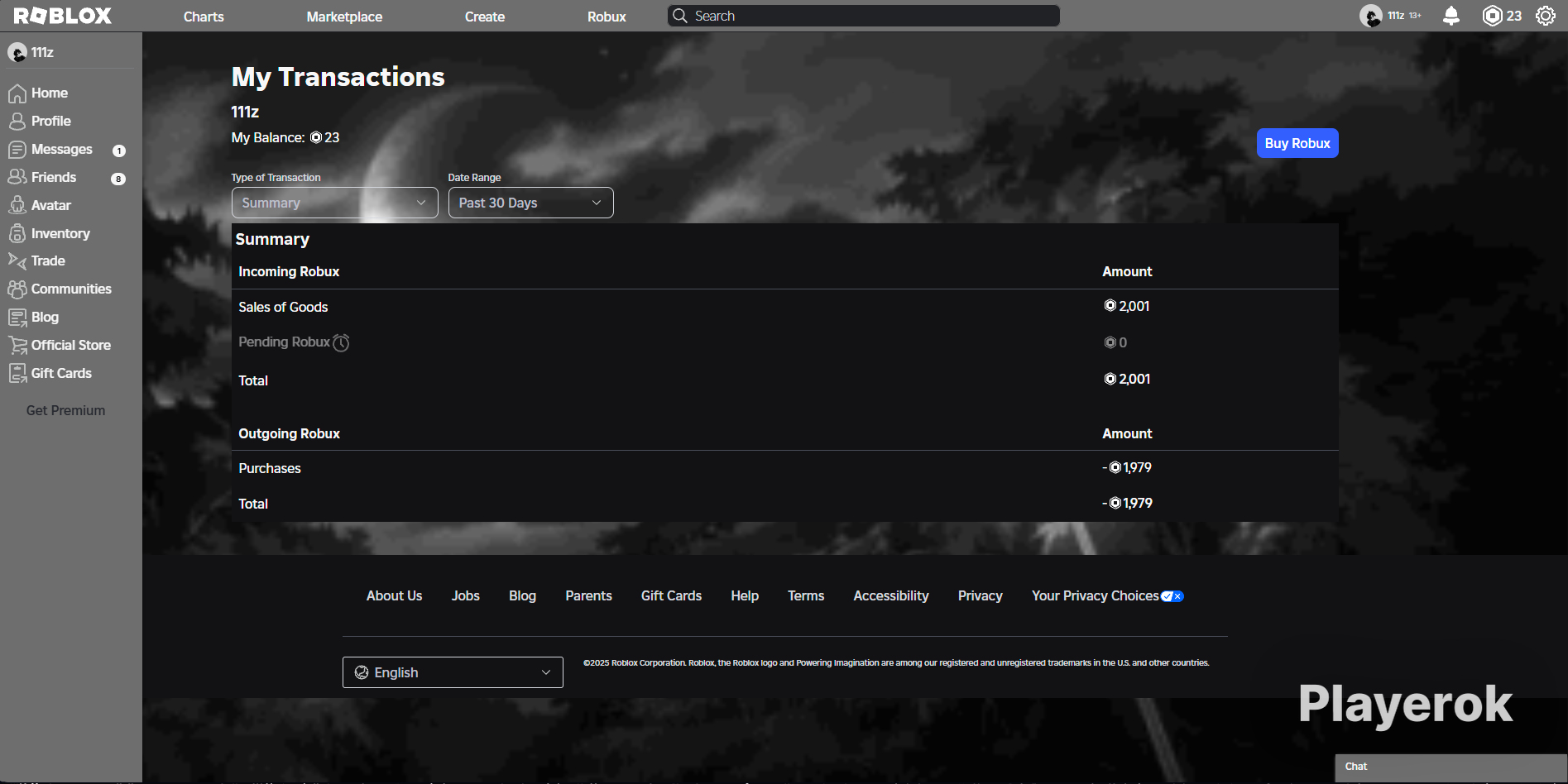Open Official Store from the sidebar
This screenshot has height=784, width=1568.
coord(70,345)
